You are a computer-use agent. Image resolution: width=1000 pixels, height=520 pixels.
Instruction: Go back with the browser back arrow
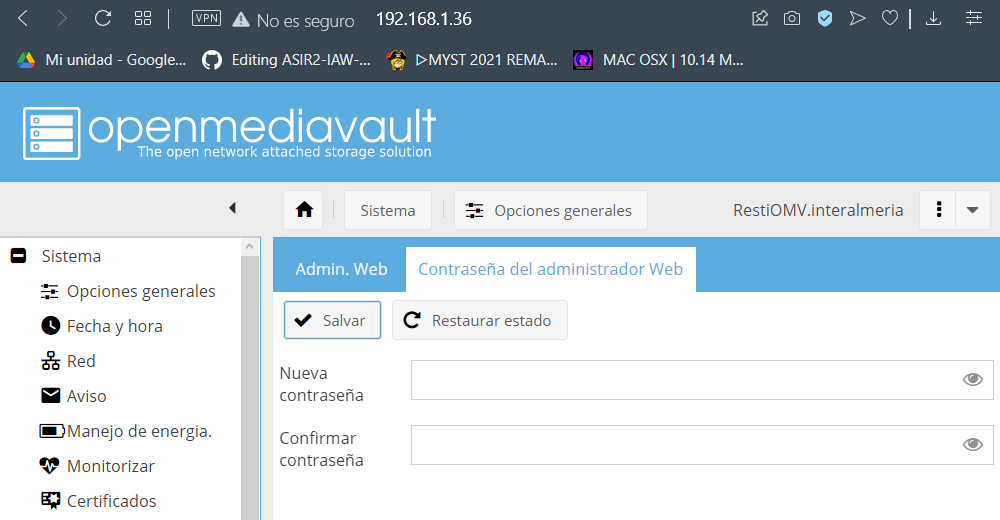coord(23,19)
